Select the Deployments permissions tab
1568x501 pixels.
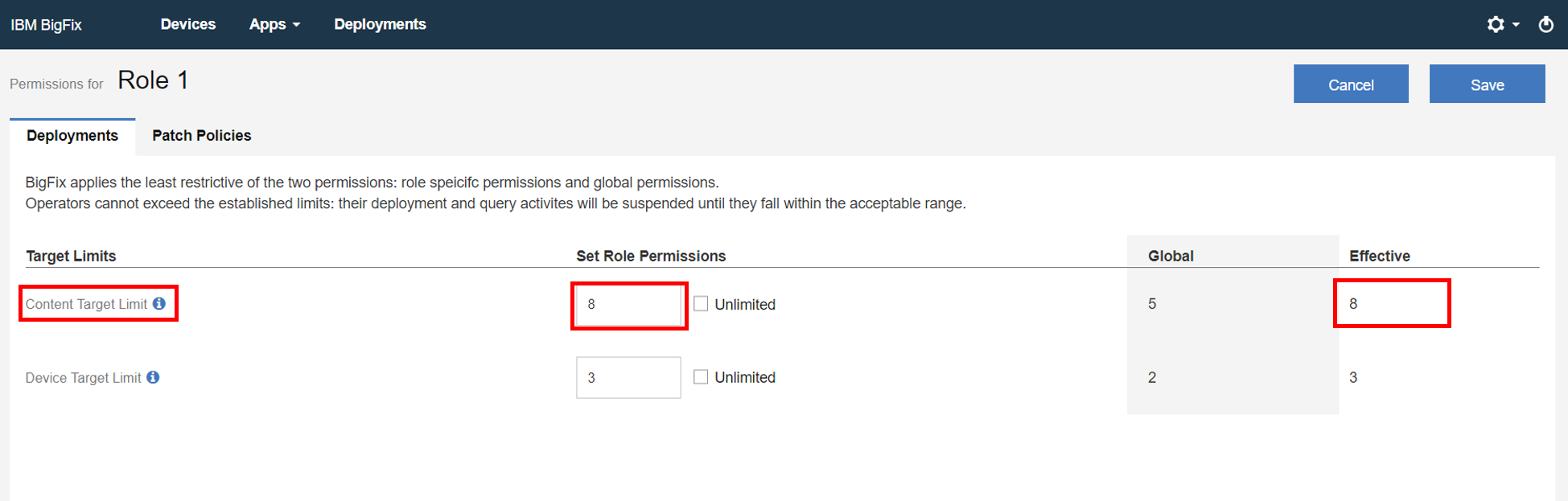click(72, 136)
